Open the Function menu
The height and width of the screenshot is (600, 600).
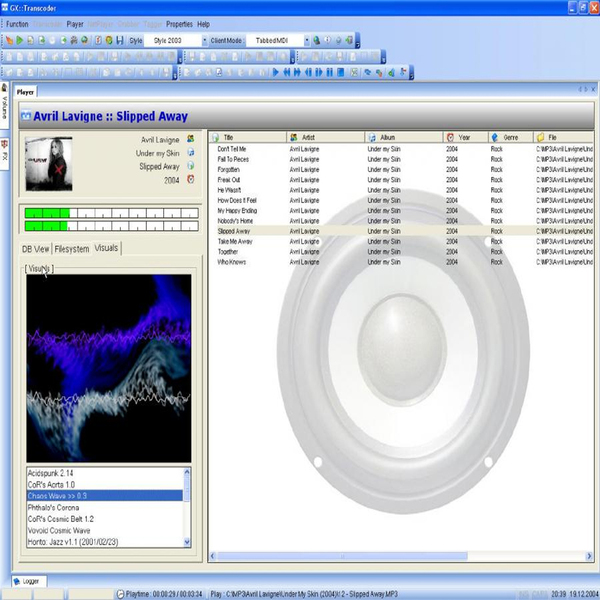(x=17, y=24)
